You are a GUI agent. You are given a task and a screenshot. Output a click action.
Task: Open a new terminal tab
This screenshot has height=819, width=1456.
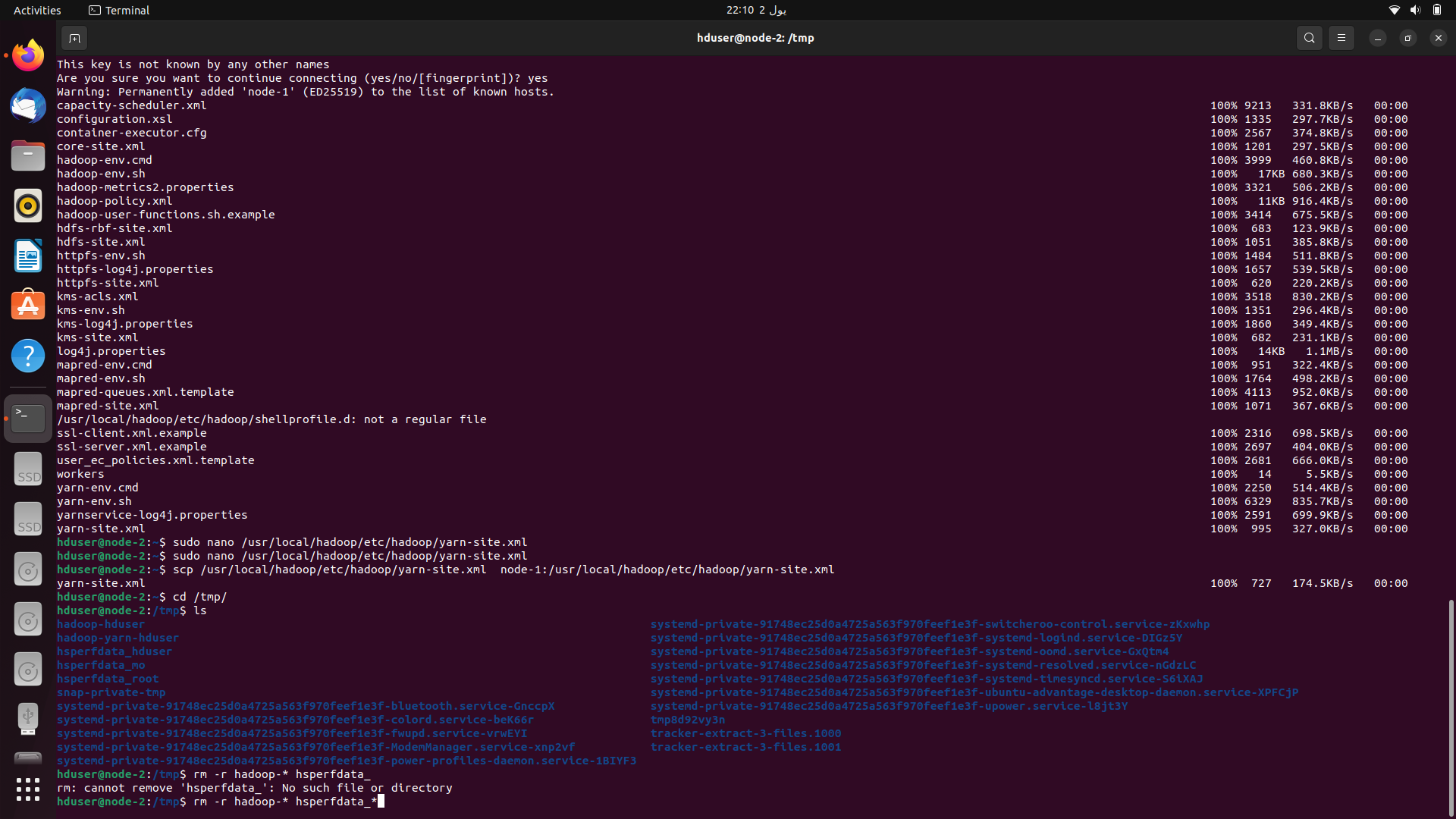tap(74, 38)
